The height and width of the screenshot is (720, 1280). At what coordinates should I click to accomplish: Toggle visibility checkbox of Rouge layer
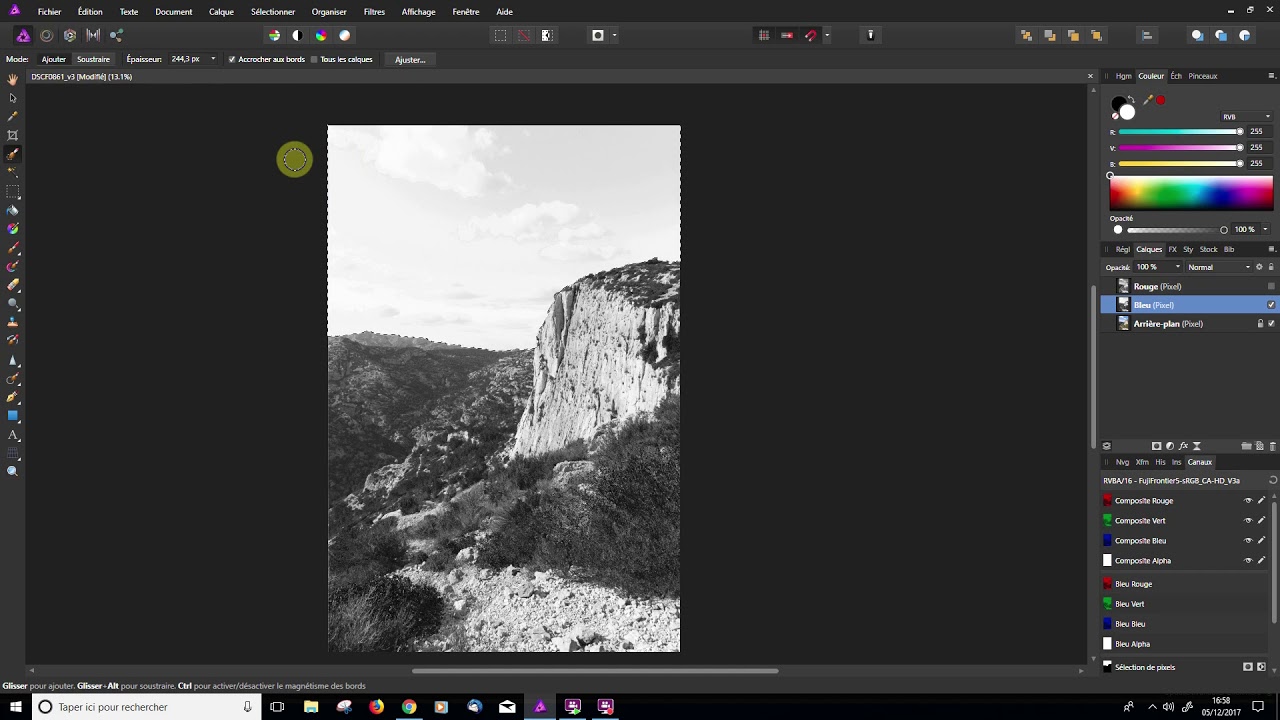click(1271, 286)
